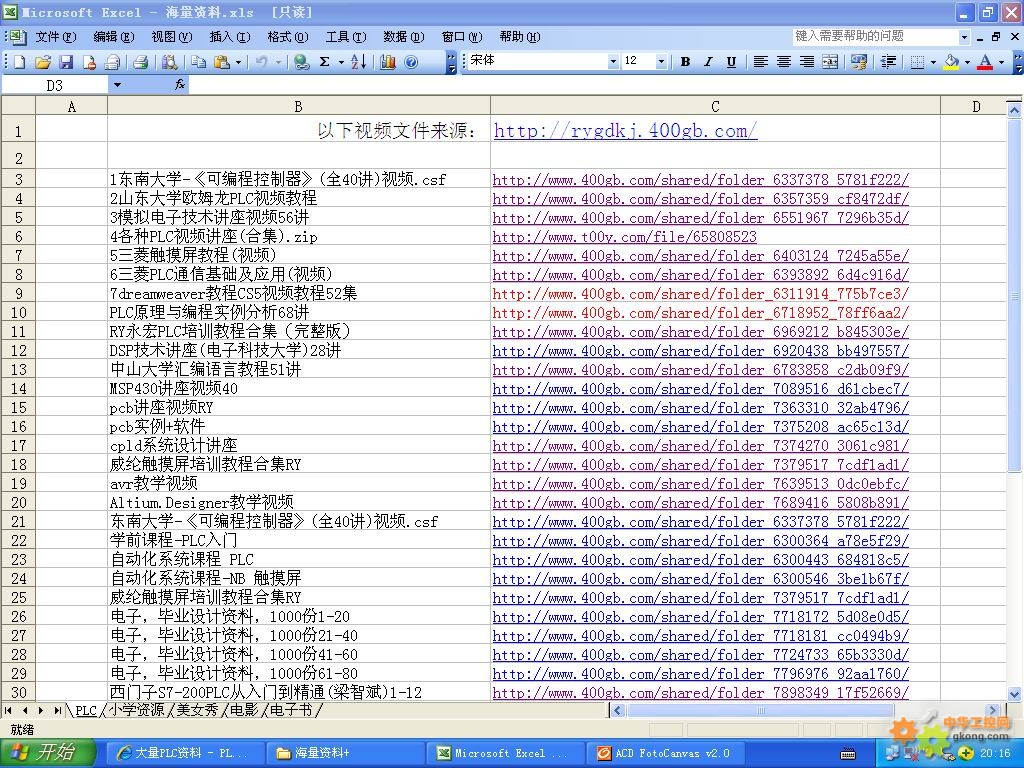Click the Excel workbook icon beside the 文件 menu
Viewport: 1024px width, 768px height.
(16, 37)
